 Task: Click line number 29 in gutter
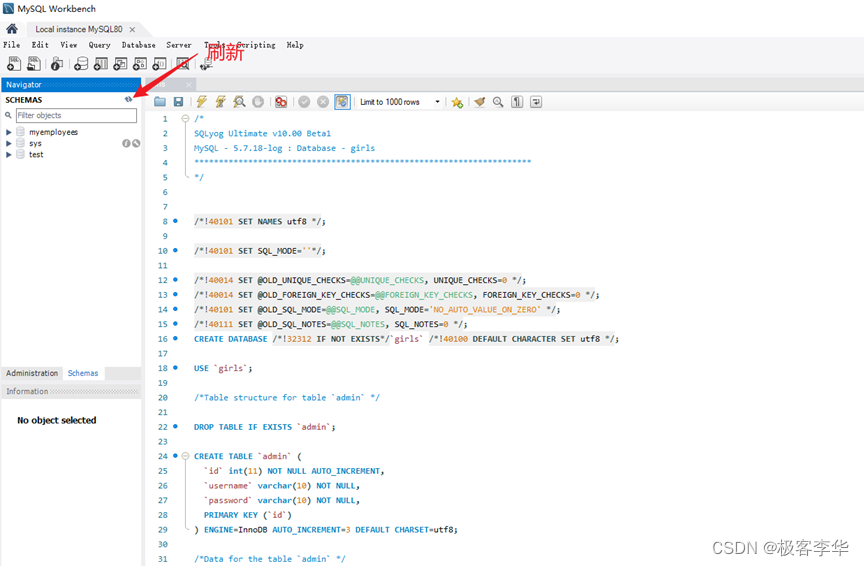163,530
